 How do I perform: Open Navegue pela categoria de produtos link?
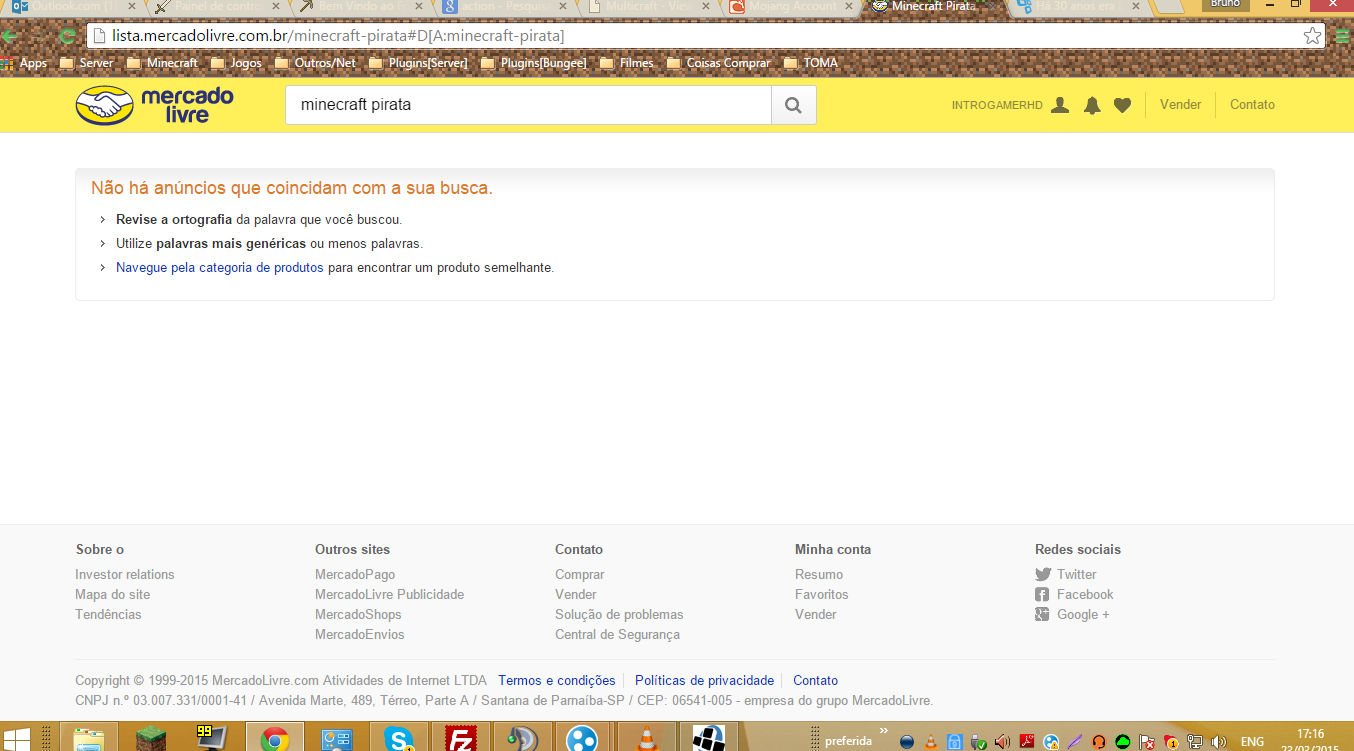(x=220, y=268)
